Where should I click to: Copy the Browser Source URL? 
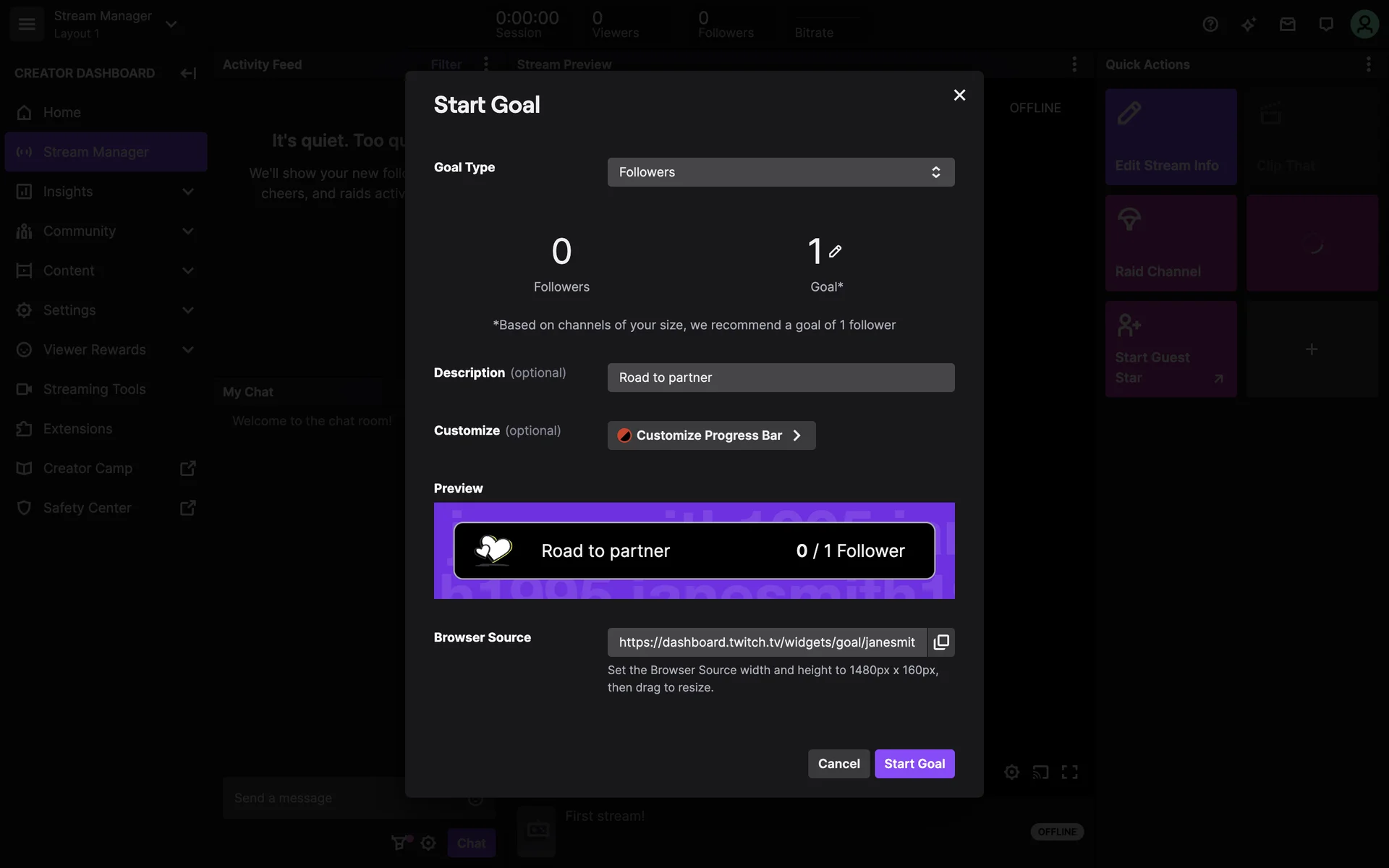[941, 642]
